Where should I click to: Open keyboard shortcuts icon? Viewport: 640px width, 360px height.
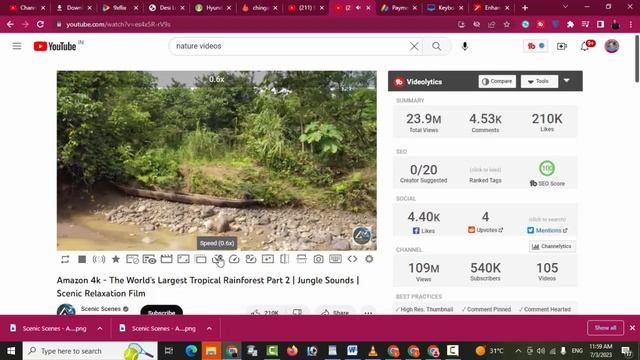tap(336, 259)
